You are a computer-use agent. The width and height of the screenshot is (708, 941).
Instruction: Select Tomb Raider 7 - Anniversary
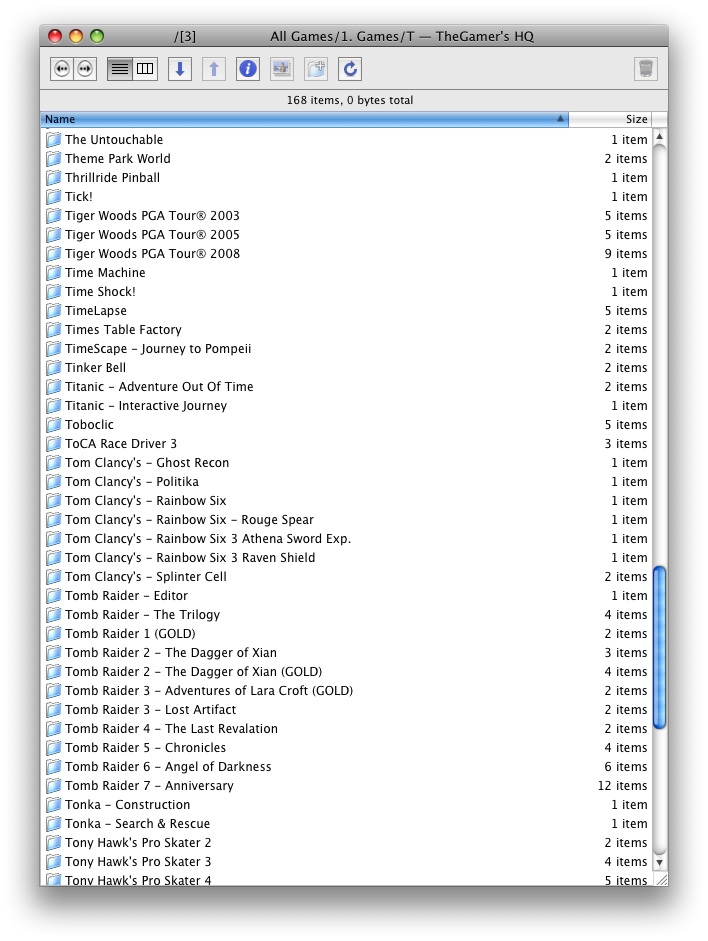click(x=149, y=786)
